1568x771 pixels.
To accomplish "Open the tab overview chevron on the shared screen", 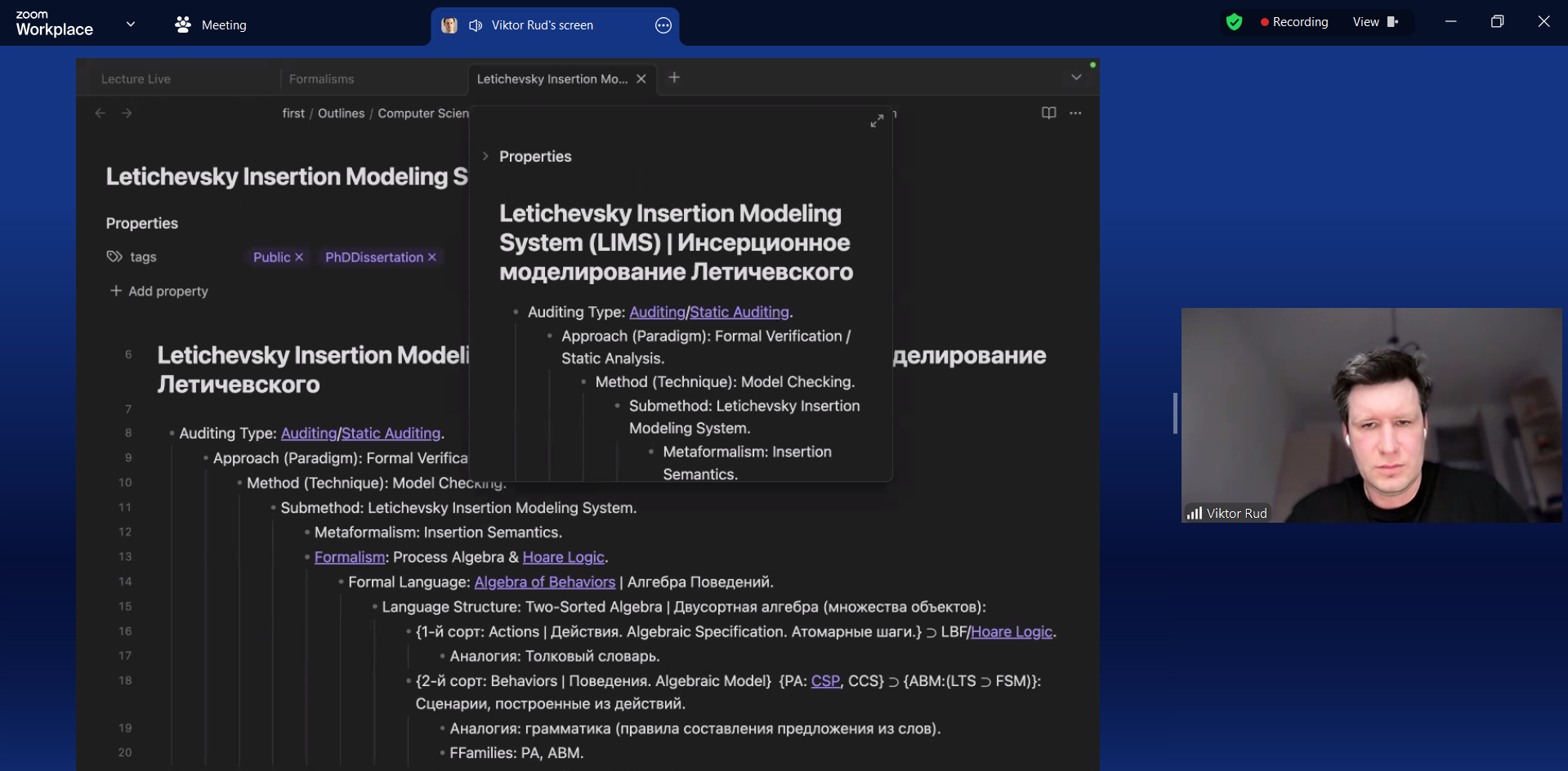I will [1076, 77].
